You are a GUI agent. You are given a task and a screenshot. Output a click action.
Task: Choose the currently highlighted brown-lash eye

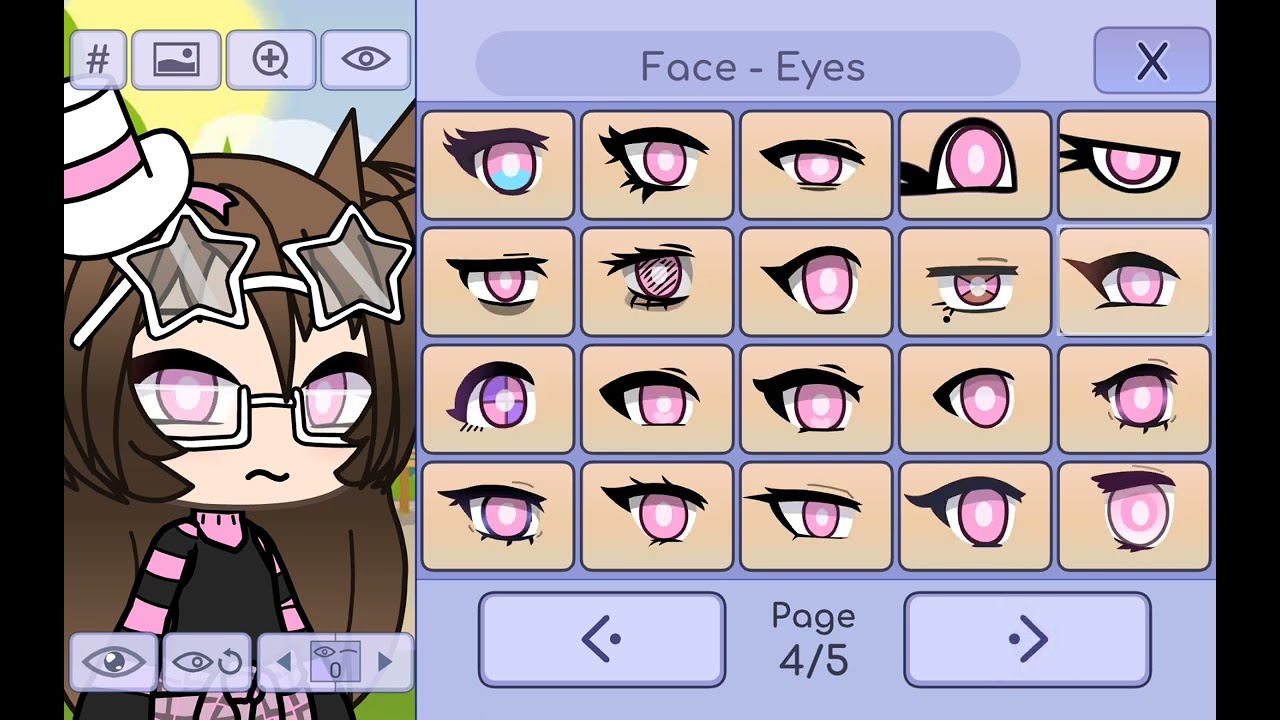1134,282
